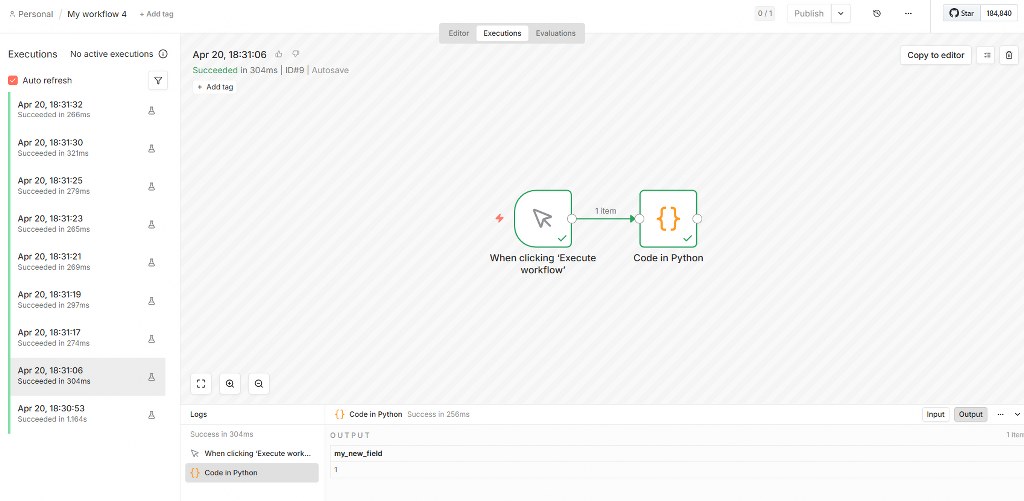Give the execution a thumbs up

tap(279, 54)
